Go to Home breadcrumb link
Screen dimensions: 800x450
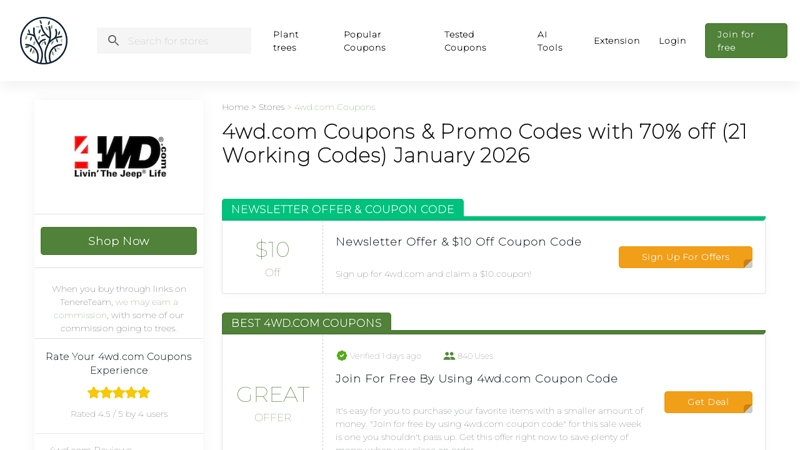[x=235, y=107]
